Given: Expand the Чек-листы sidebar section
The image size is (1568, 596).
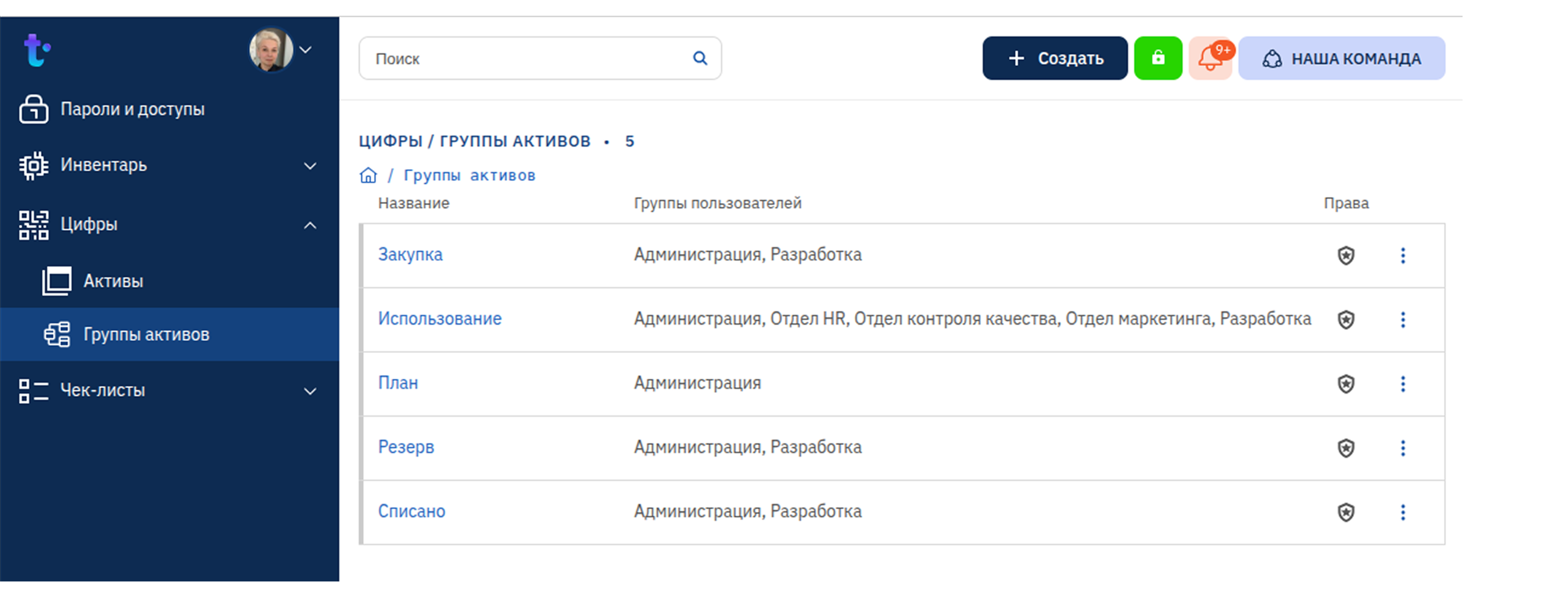Looking at the screenshot, I should (x=310, y=391).
